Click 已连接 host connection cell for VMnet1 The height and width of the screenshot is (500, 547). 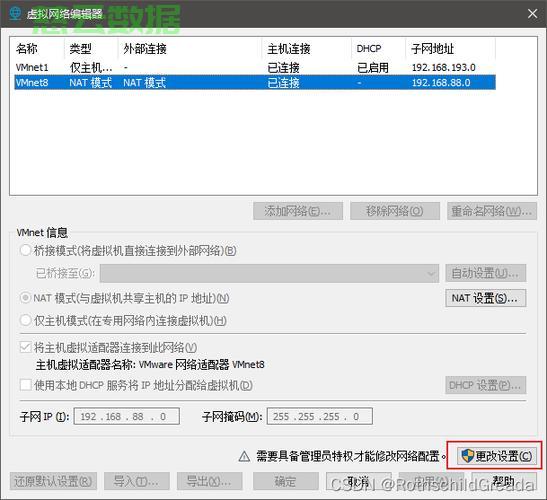click(283, 67)
